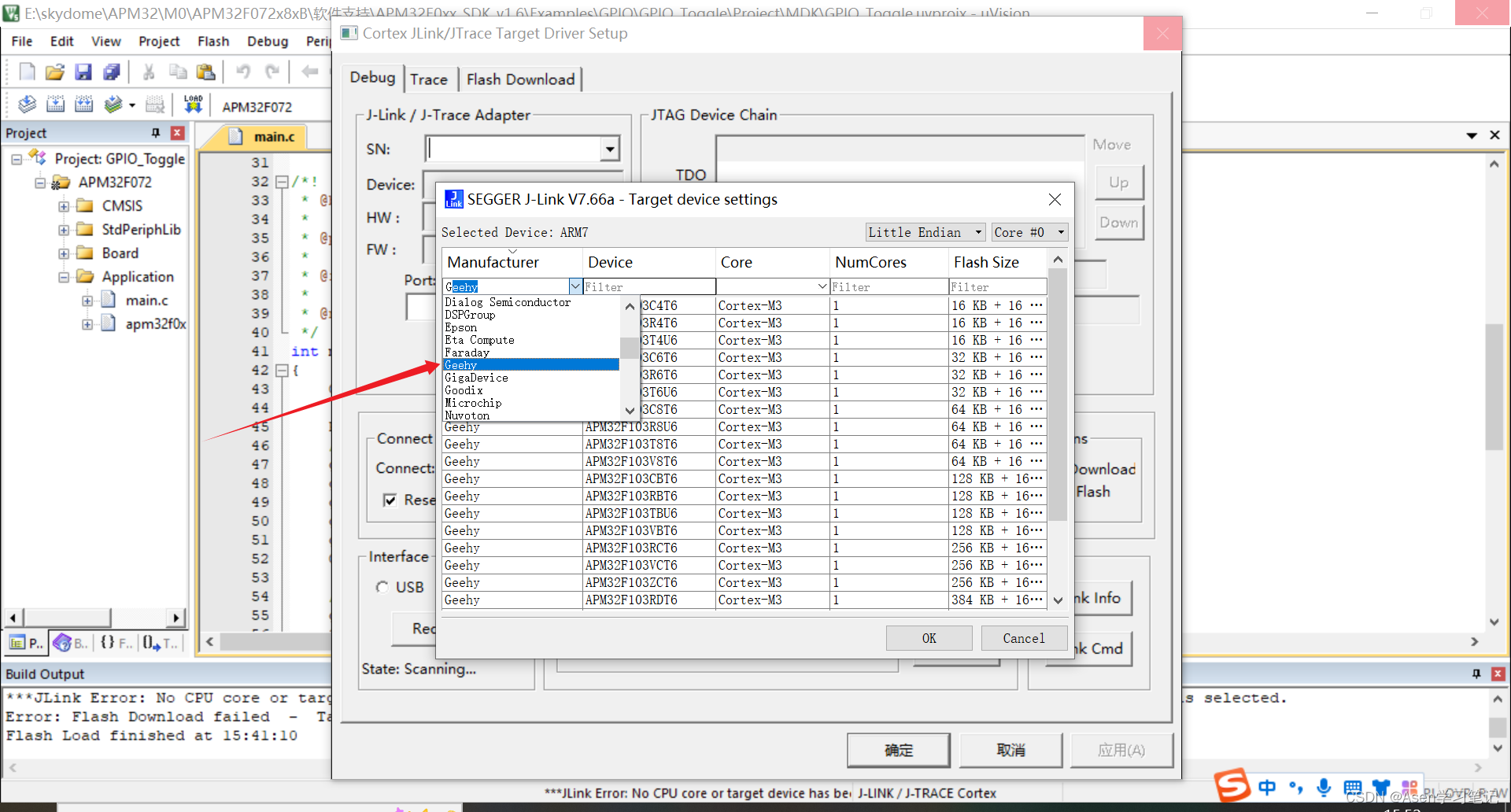Click the LOAD download to flash icon
Viewport: 1511px width, 812px height.
click(193, 105)
